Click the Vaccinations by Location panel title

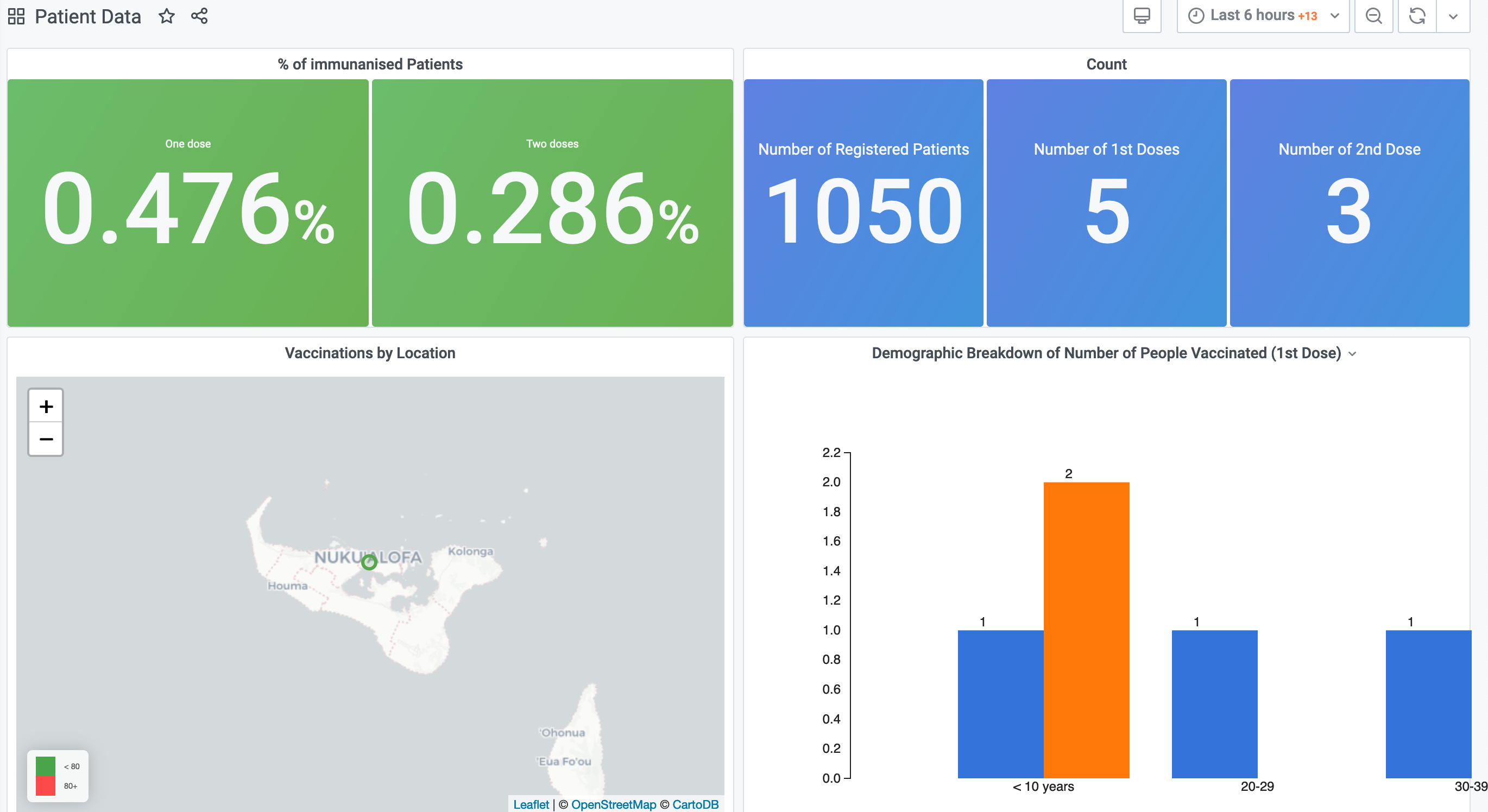pyautogui.click(x=370, y=353)
